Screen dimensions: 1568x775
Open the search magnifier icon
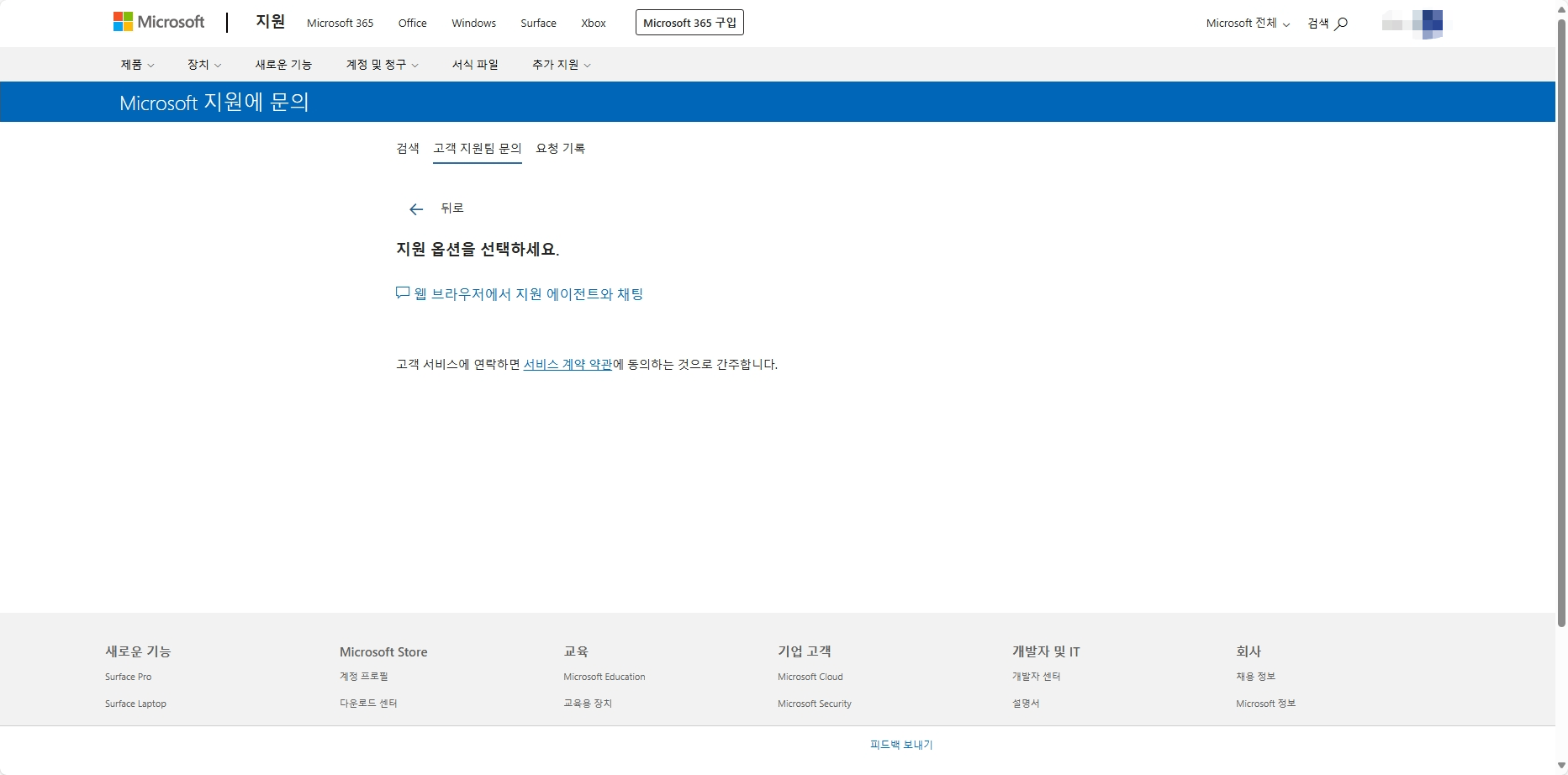point(1341,24)
